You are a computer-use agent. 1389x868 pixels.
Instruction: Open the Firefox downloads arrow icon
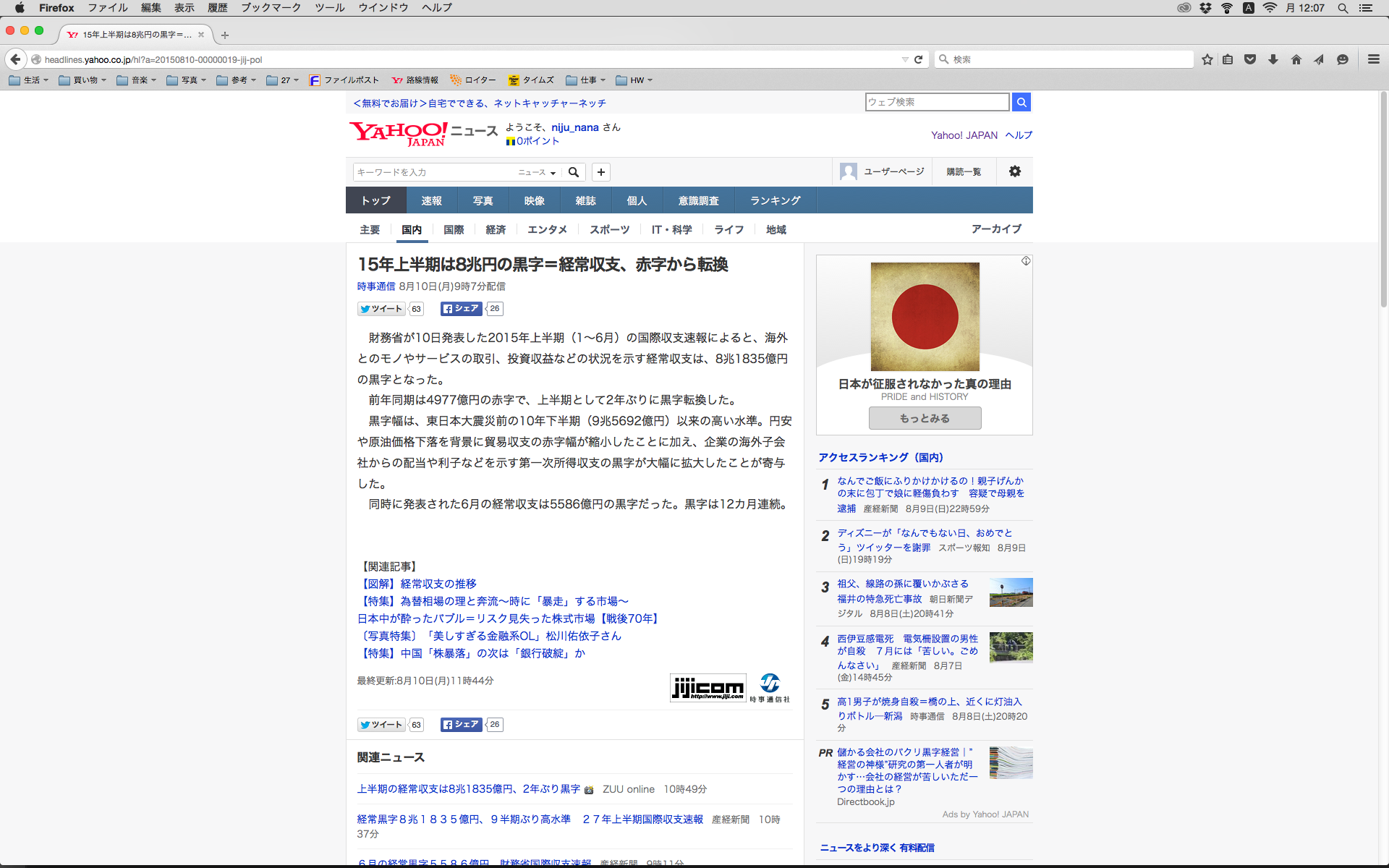(1273, 59)
